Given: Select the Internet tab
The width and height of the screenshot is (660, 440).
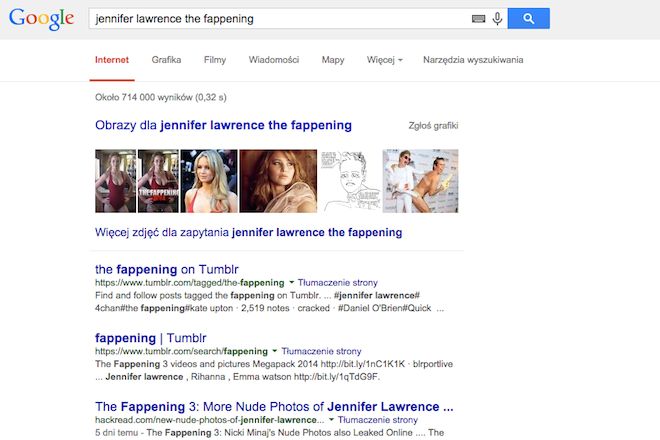Looking at the screenshot, I should [112, 60].
